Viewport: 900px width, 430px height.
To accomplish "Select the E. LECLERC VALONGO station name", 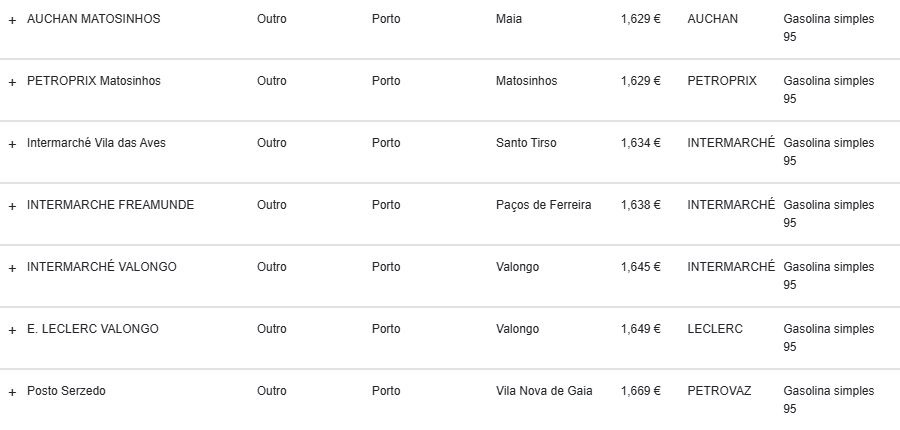I will click(92, 329).
